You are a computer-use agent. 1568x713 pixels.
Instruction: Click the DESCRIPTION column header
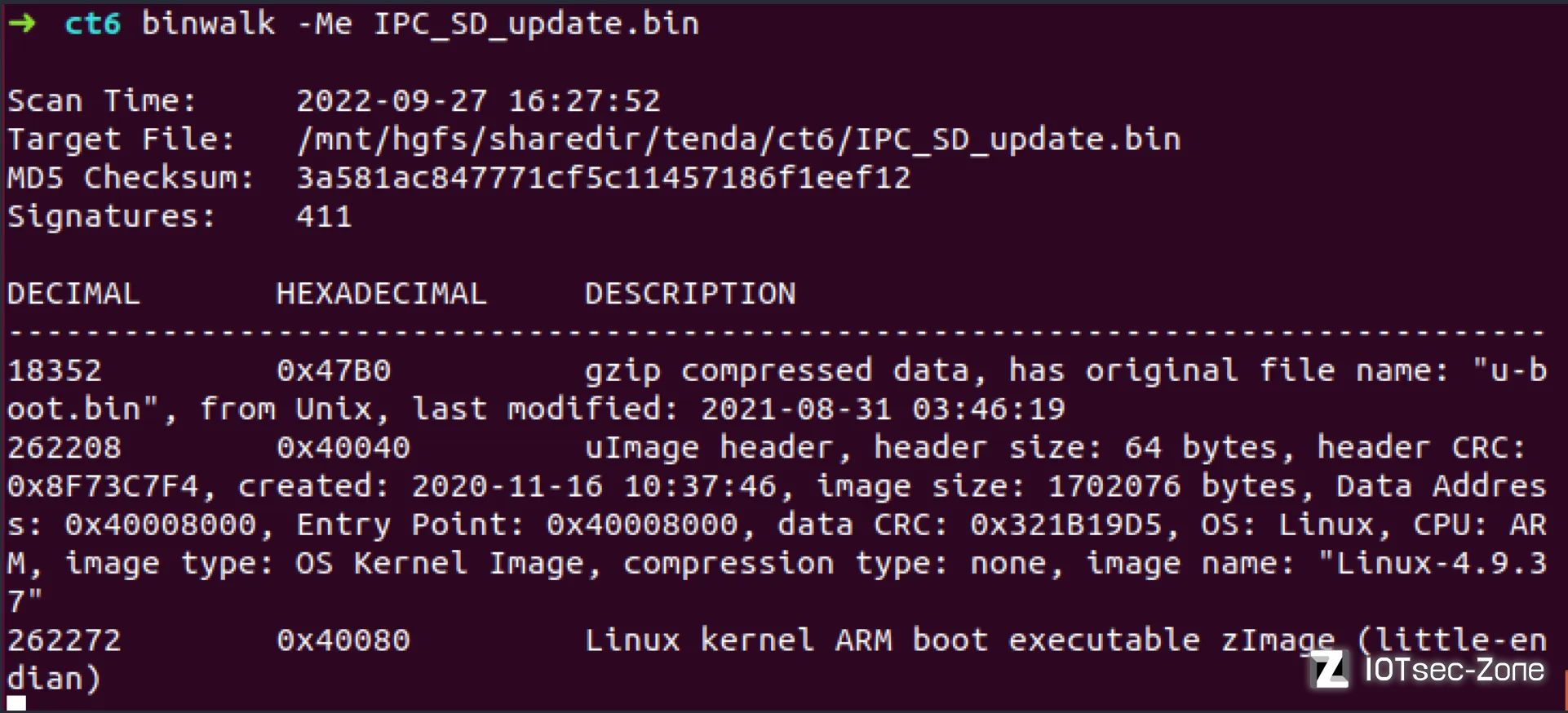(690, 294)
